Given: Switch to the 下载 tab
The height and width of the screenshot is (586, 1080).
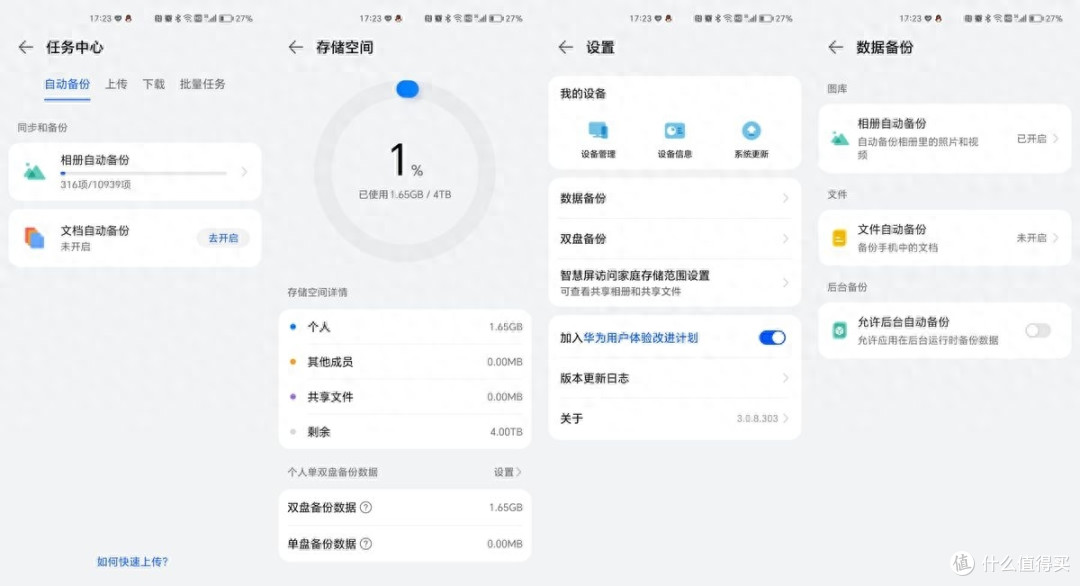Looking at the screenshot, I should click(154, 84).
